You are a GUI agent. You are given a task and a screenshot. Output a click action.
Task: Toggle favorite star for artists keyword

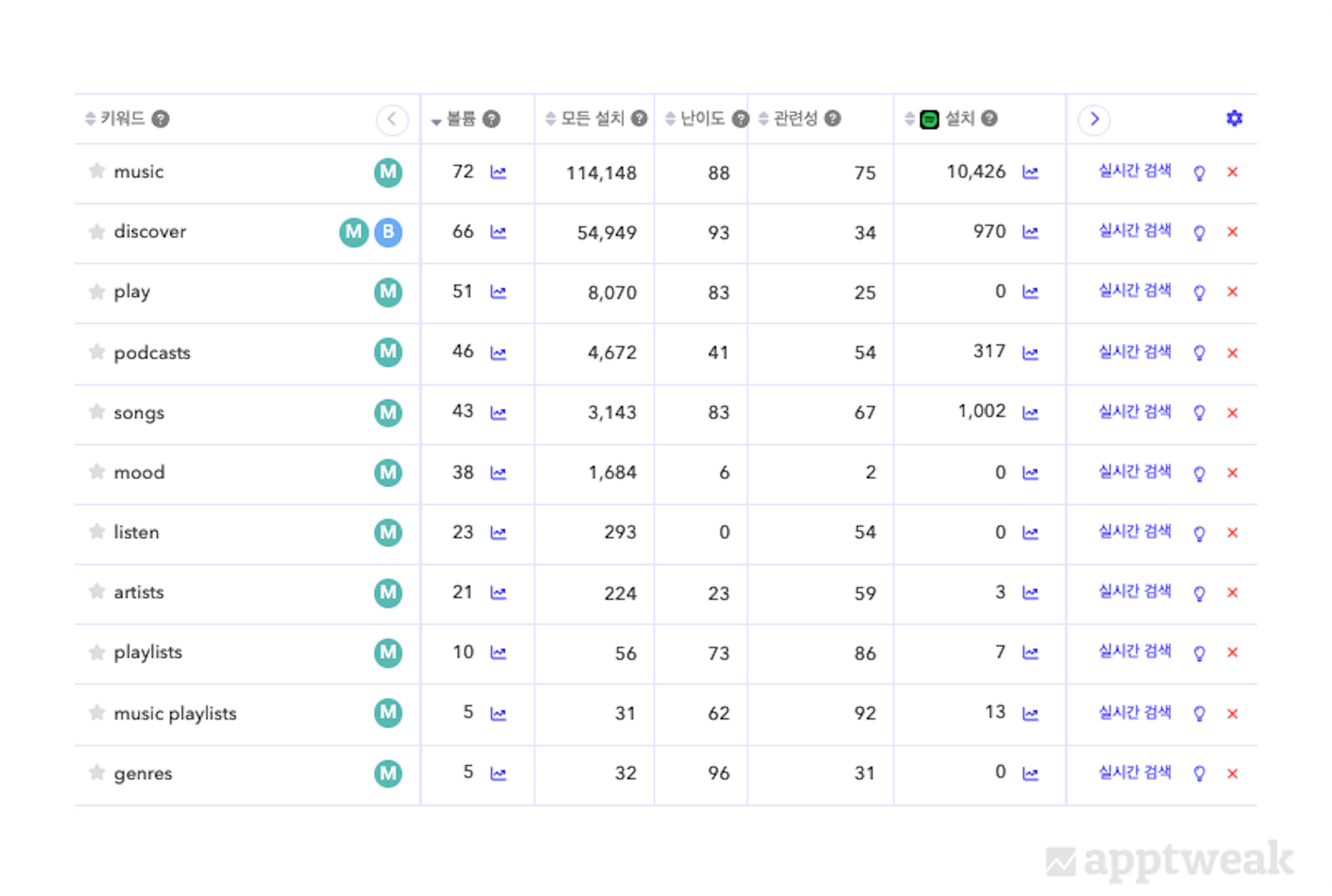97,592
